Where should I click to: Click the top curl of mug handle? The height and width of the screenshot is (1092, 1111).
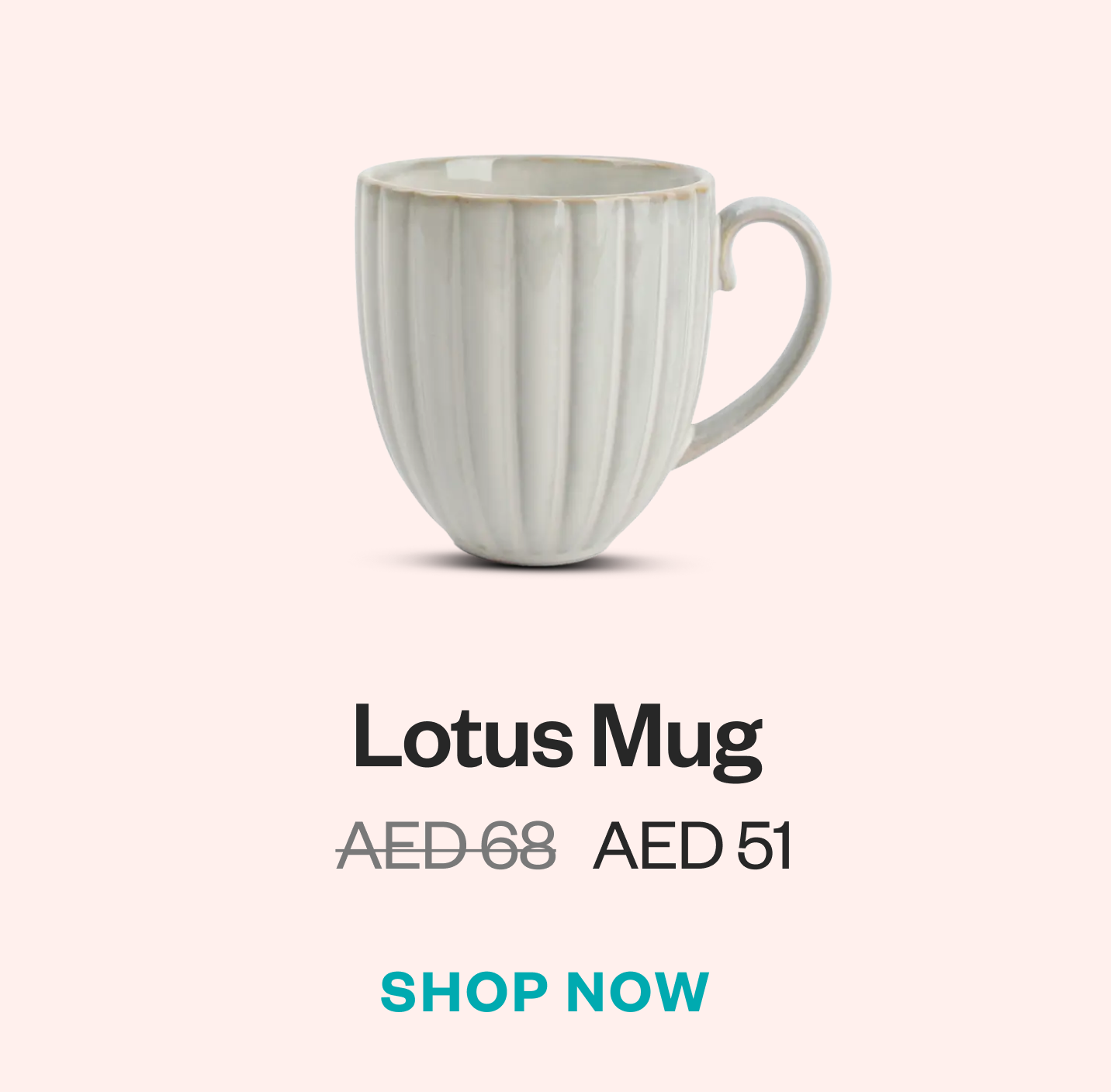(x=726, y=264)
